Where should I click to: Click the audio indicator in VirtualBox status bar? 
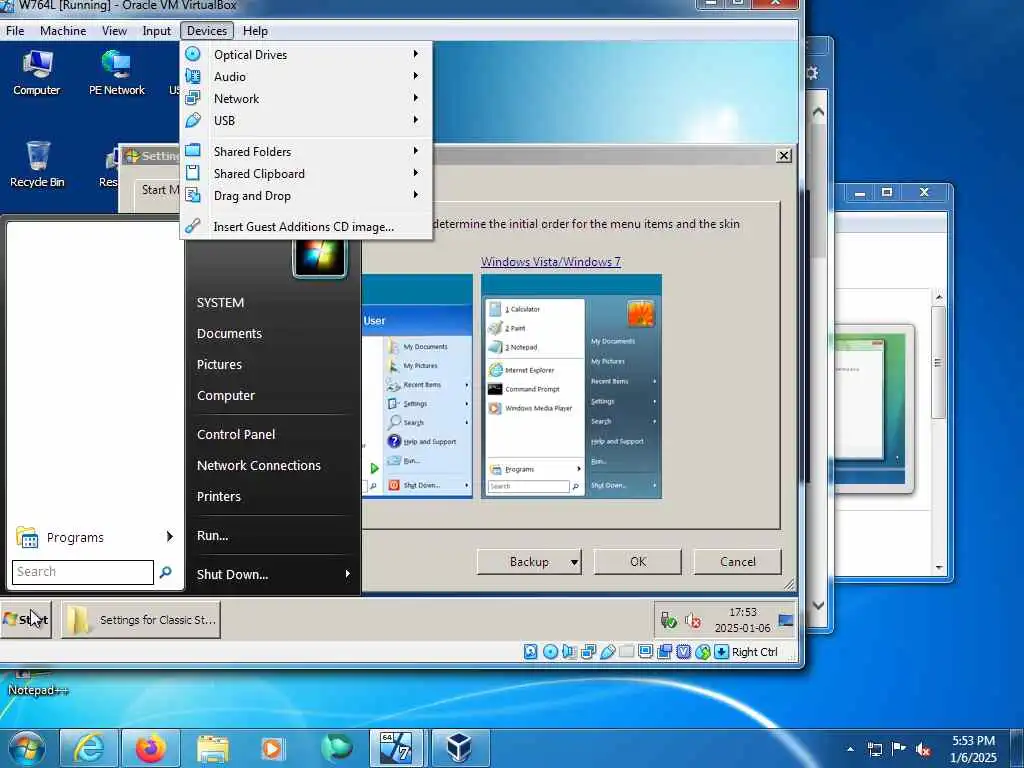pos(569,652)
